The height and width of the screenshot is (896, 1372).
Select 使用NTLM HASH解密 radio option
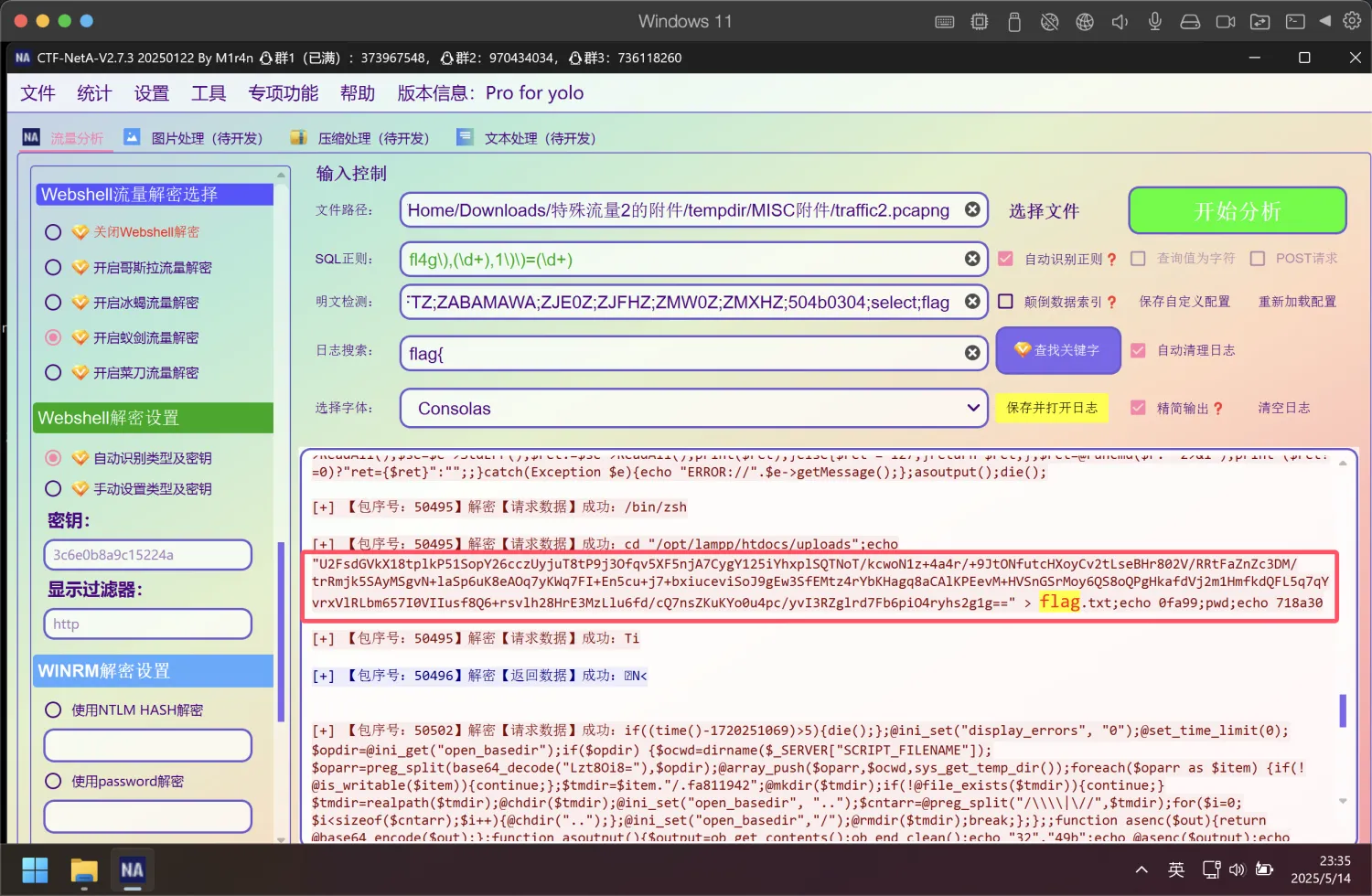coord(53,710)
